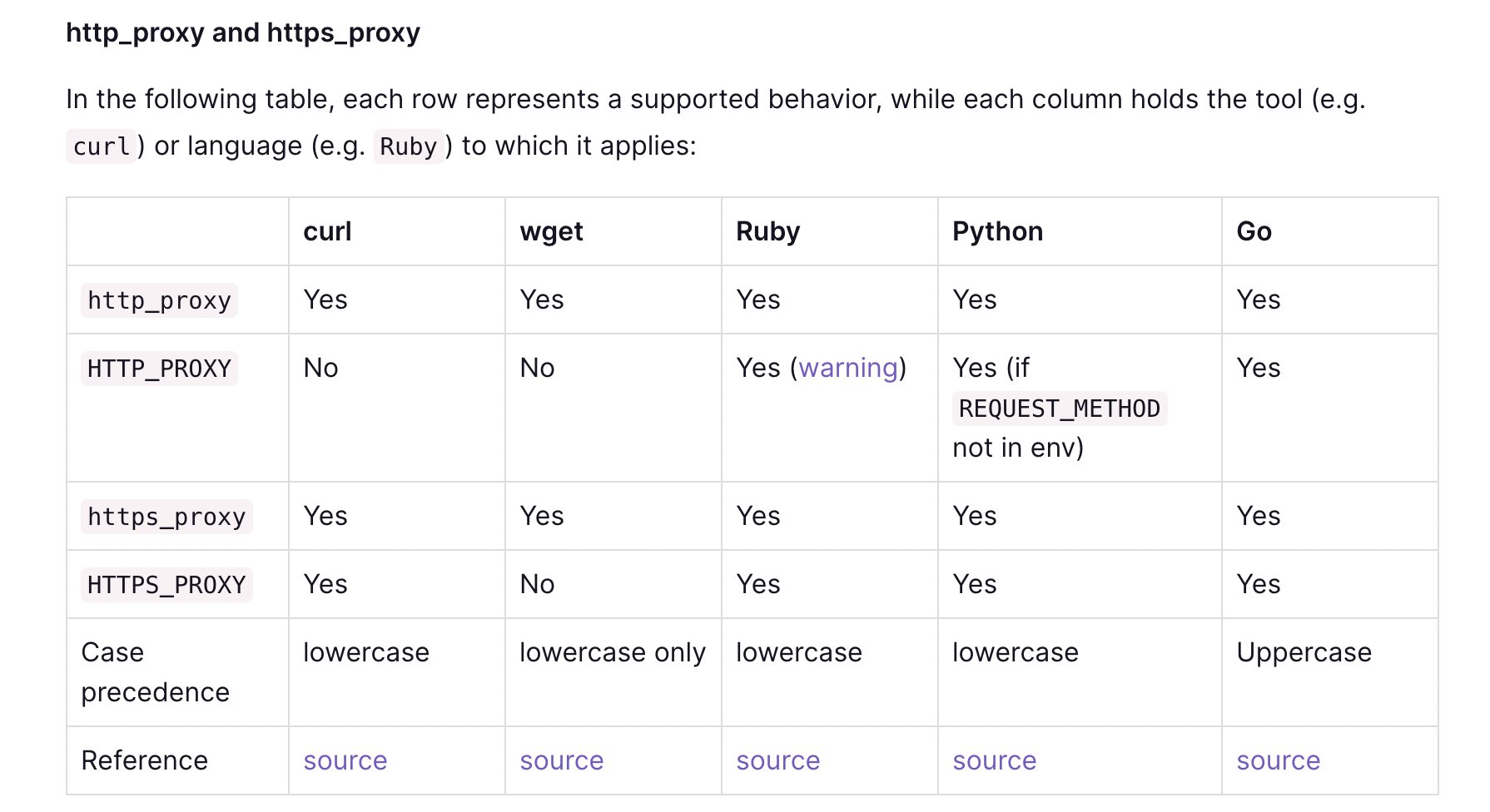Open curl's source reference link

tap(345, 760)
